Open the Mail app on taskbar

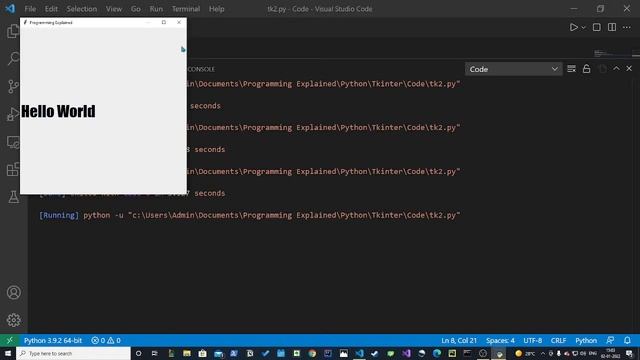(x=218, y=353)
